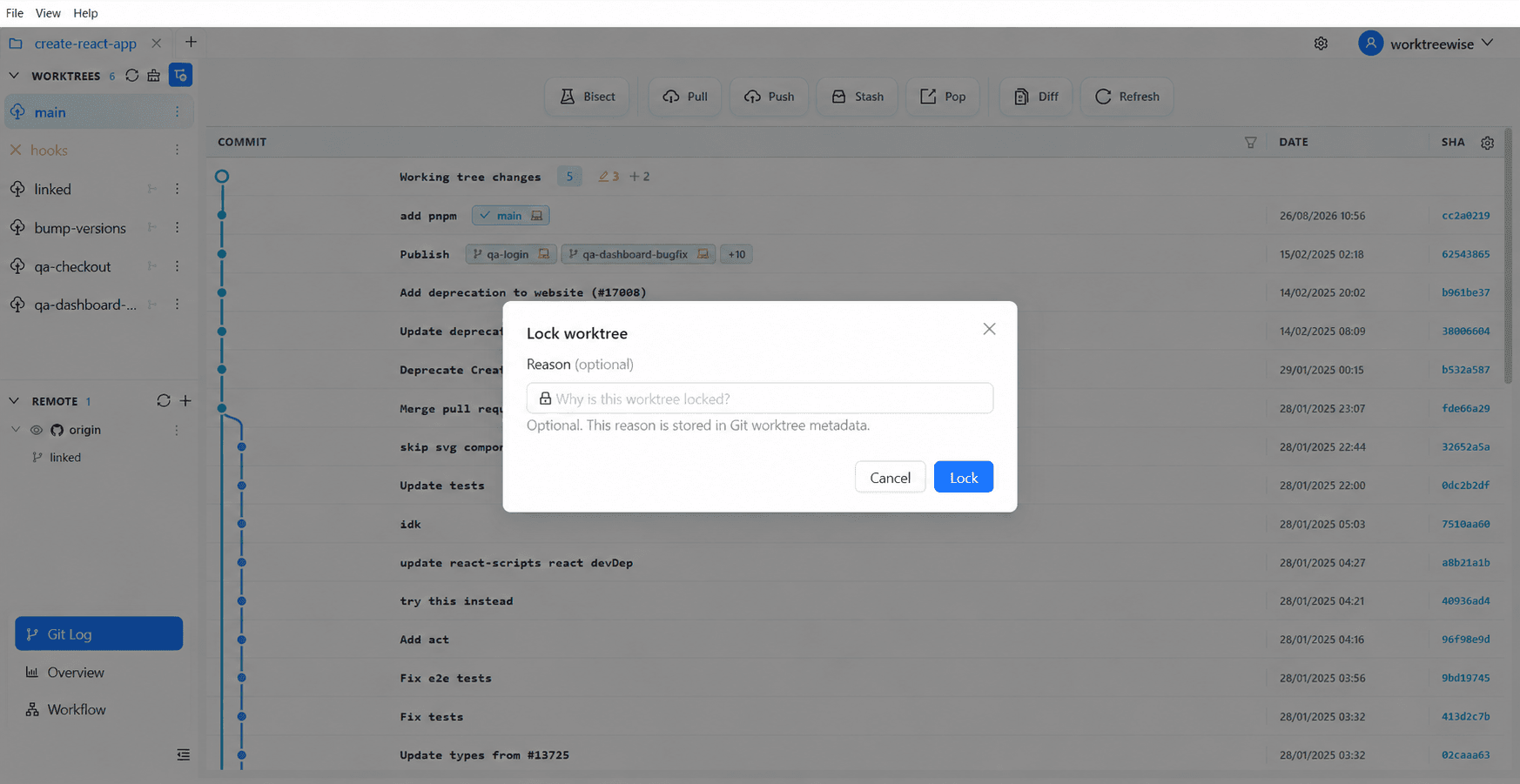The width and height of the screenshot is (1520, 784).
Task: Cancel the Lock worktree dialog
Action: [x=890, y=477]
